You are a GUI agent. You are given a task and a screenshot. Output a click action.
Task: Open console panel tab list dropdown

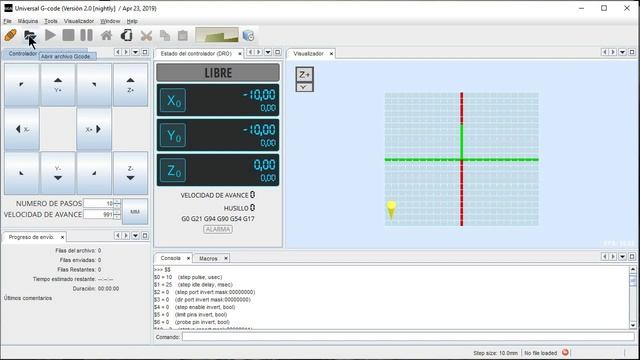coord(622,257)
